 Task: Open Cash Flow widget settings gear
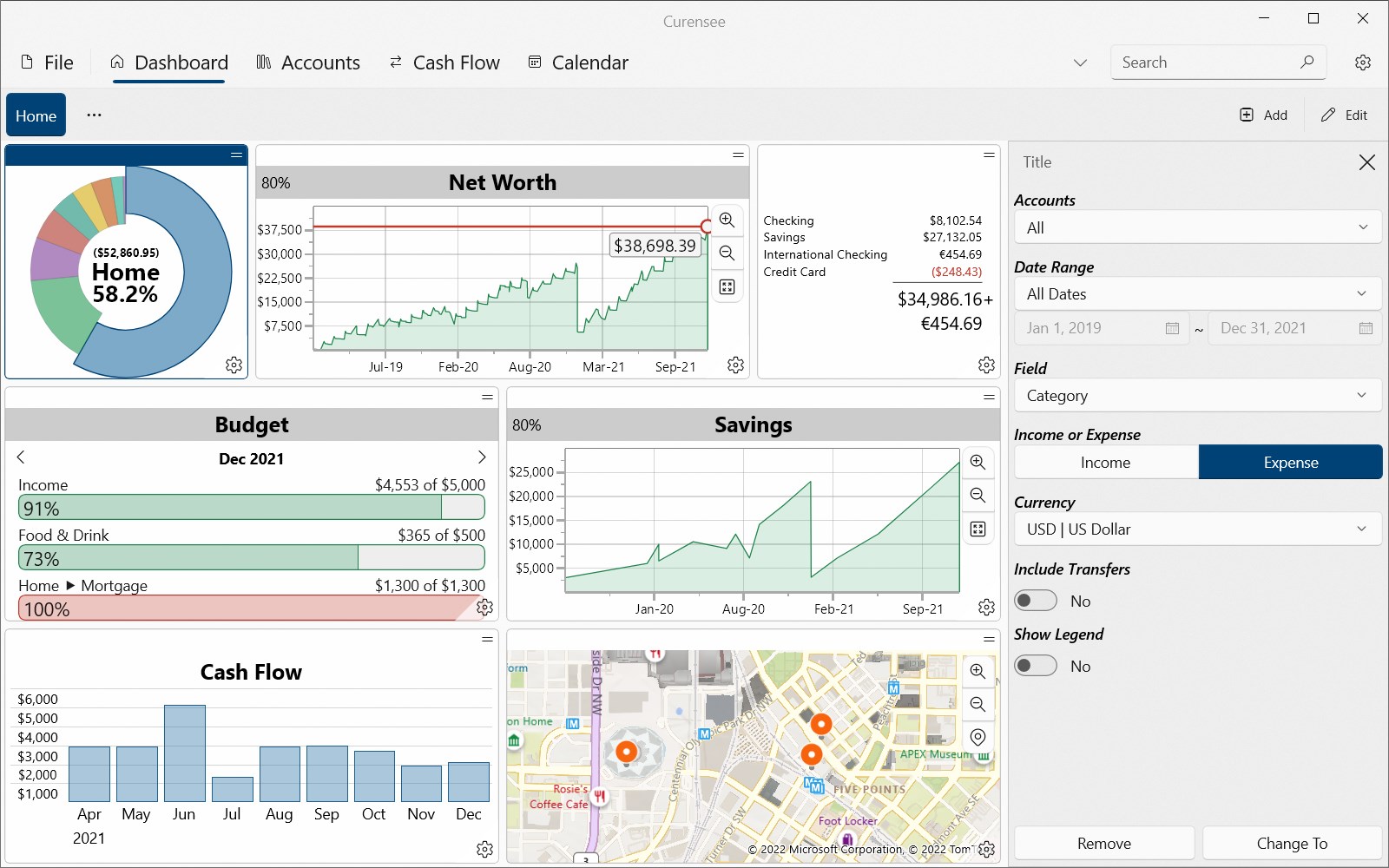coord(484,849)
